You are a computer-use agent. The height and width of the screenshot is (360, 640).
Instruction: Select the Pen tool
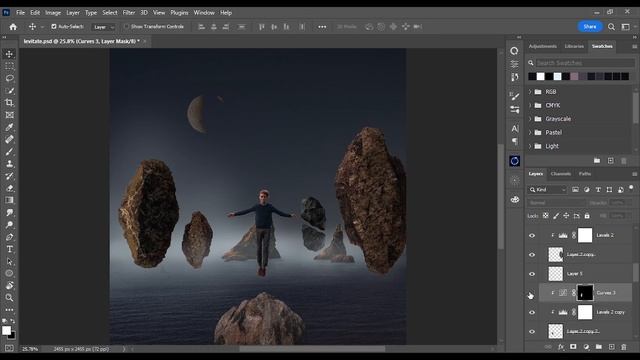coord(9,237)
